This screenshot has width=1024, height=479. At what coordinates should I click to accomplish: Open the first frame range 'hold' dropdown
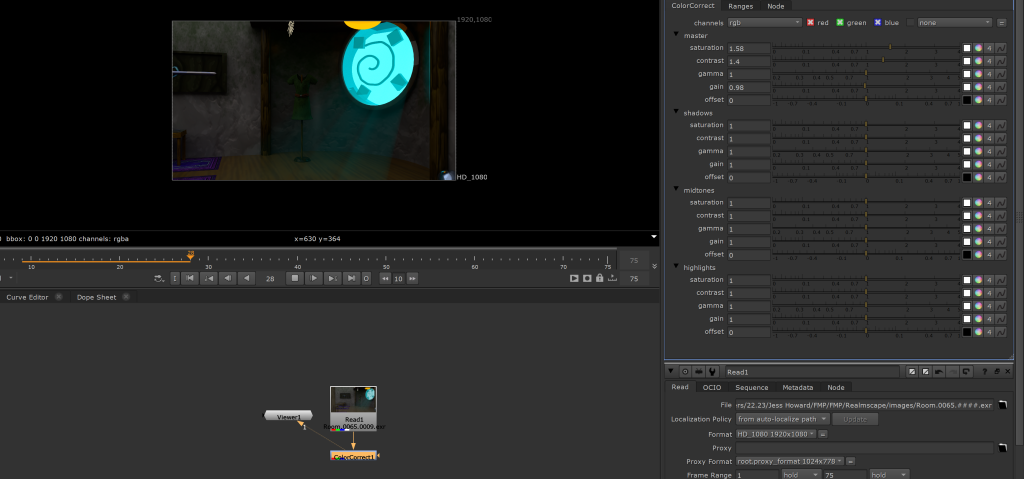click(x=799, y=475)
